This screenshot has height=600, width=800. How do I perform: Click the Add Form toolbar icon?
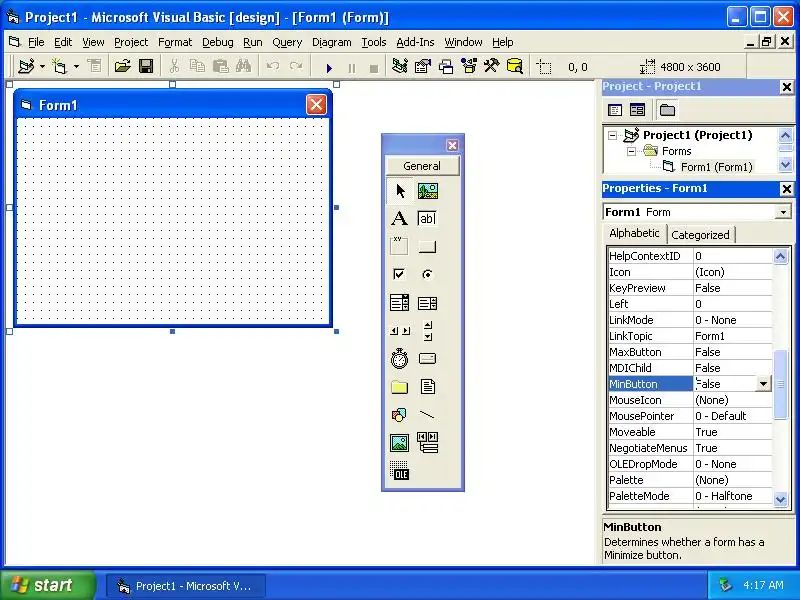click(60, 66)
